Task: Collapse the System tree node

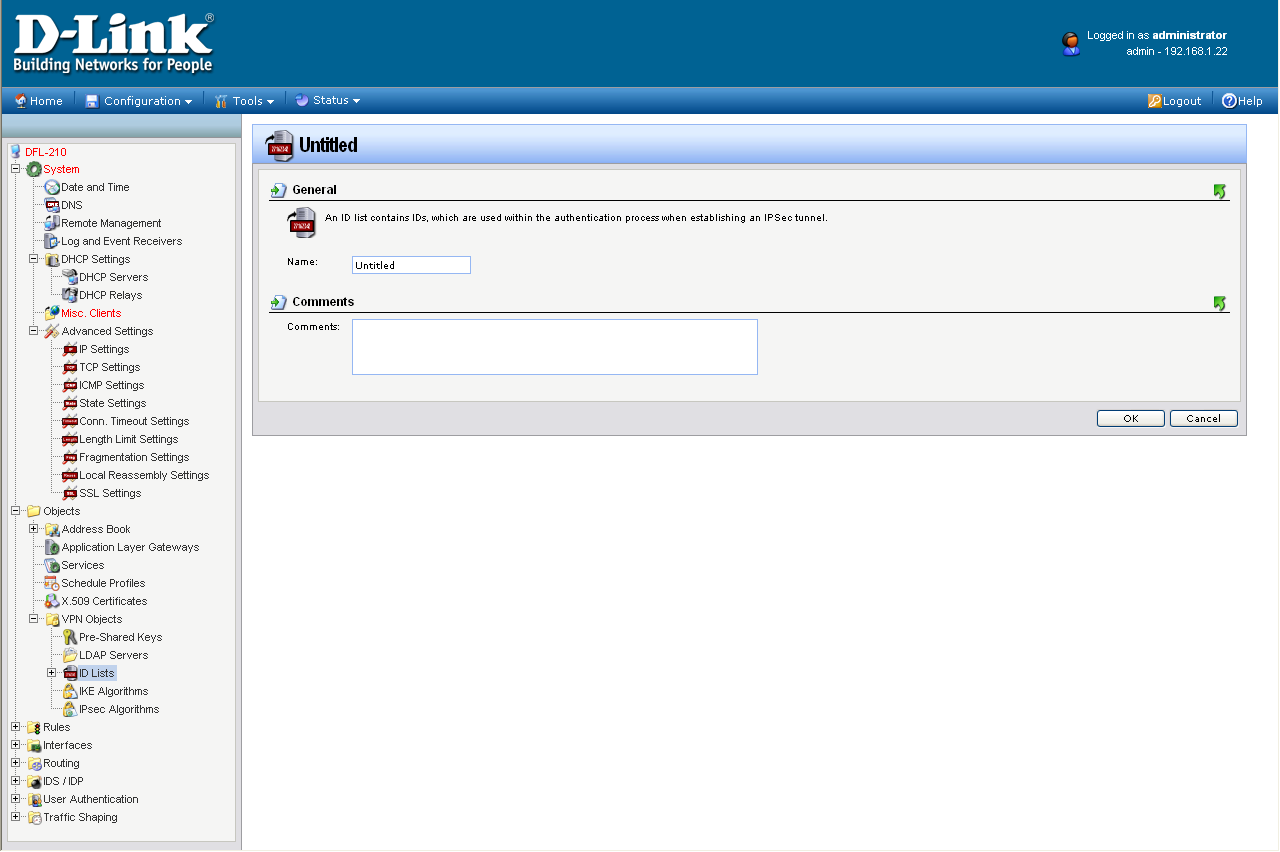Action: (15, 169)
